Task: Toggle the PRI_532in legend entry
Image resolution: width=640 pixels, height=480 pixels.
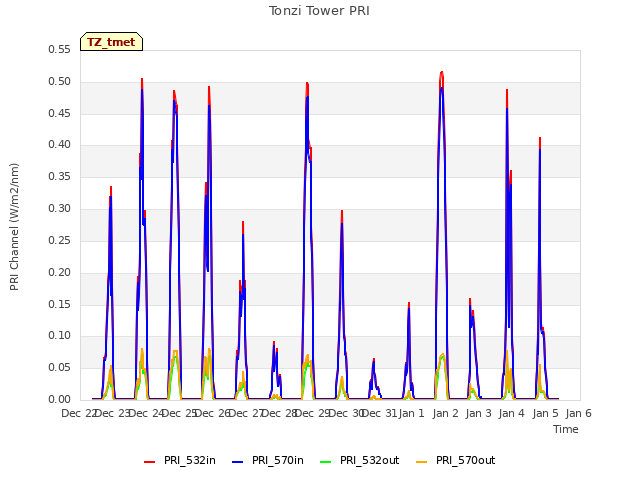Action: [x=180, y=460]
